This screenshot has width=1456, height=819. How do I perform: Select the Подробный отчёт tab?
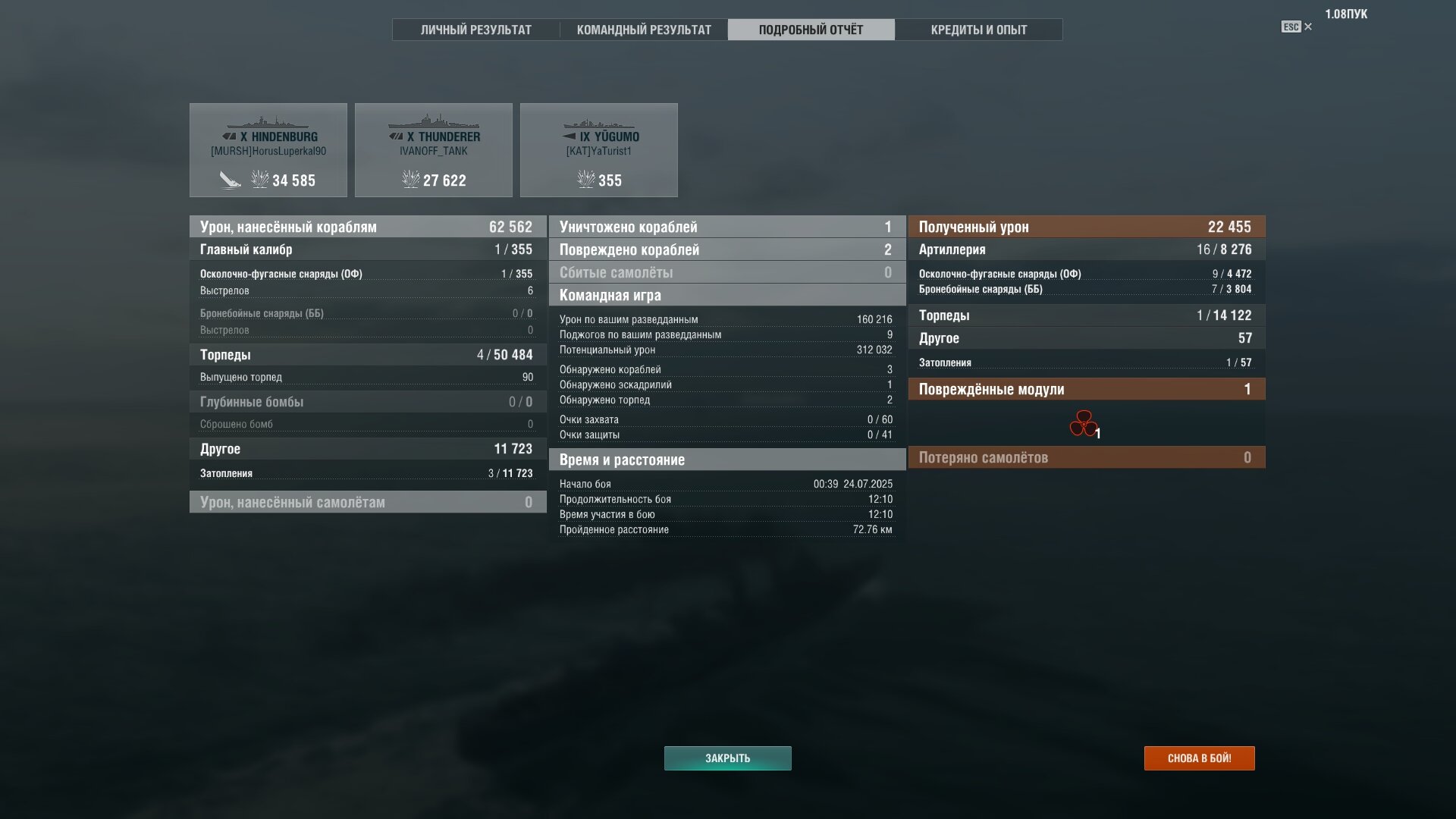click(811, 30)
